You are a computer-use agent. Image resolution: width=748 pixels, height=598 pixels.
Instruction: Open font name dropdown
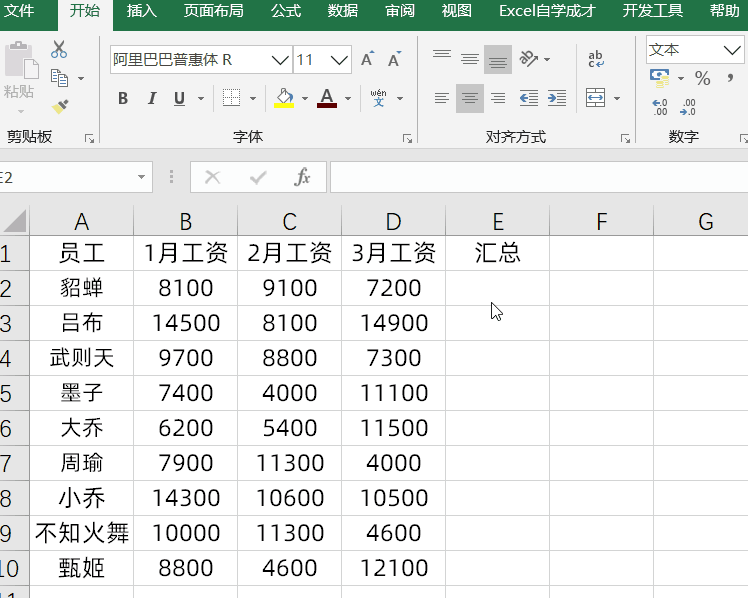click(x=280, y=60)
